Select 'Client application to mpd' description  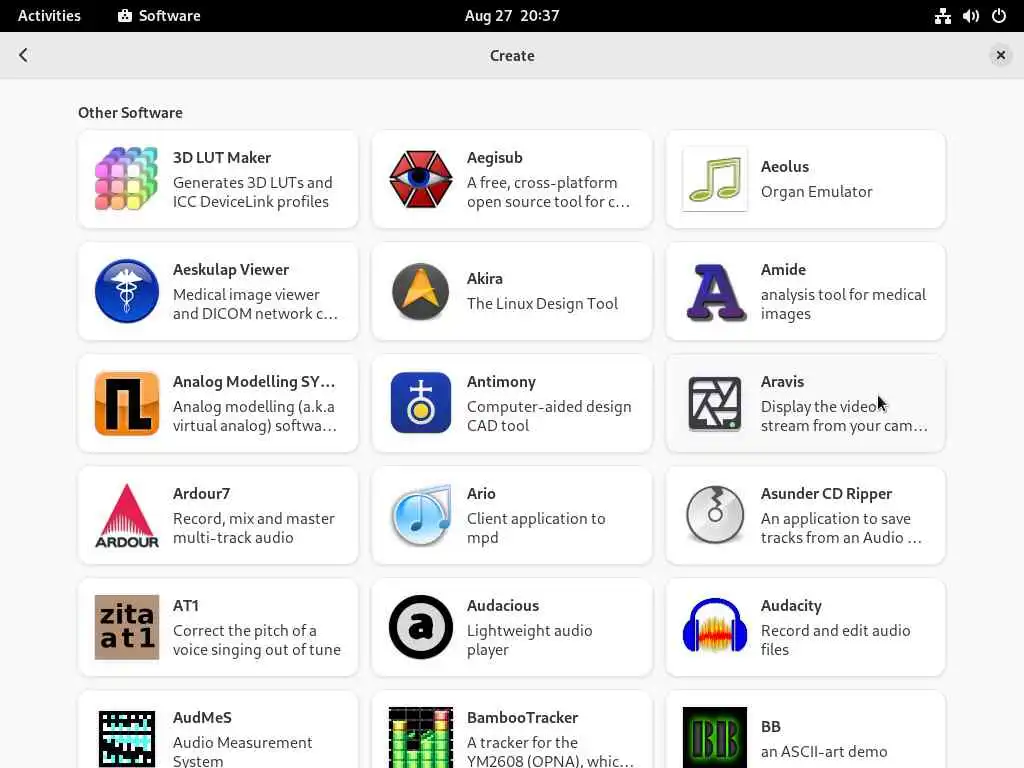click(536, 528)
